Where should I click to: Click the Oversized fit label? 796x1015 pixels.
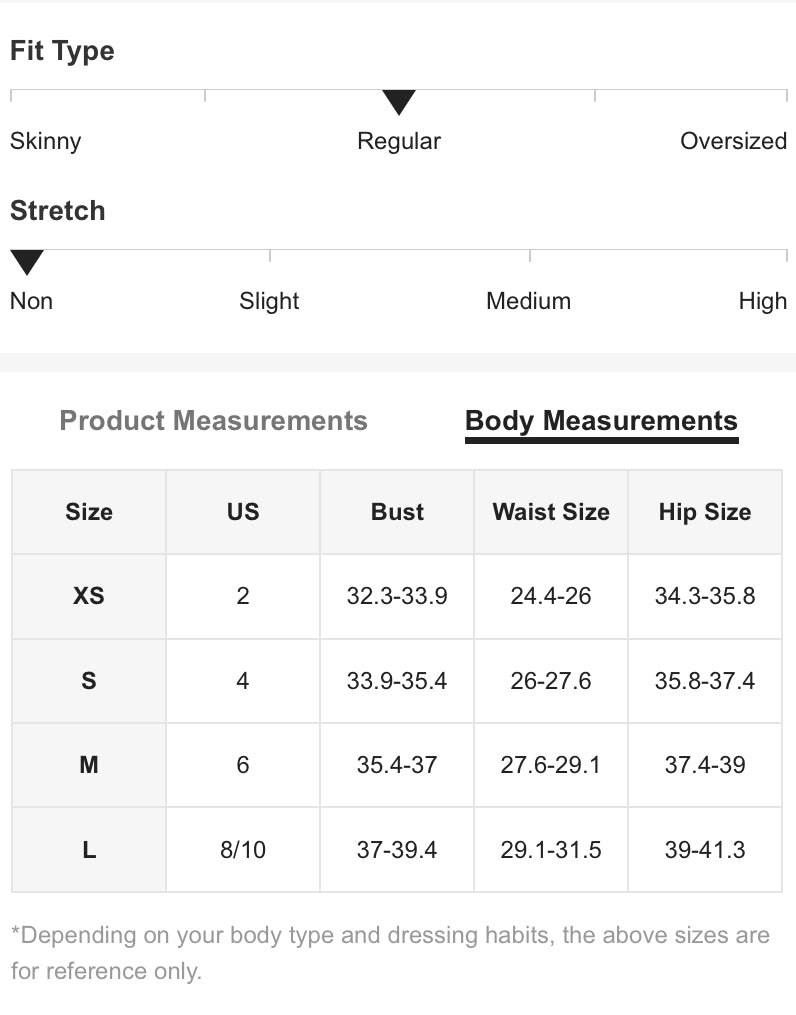click(x=733, y=141)
